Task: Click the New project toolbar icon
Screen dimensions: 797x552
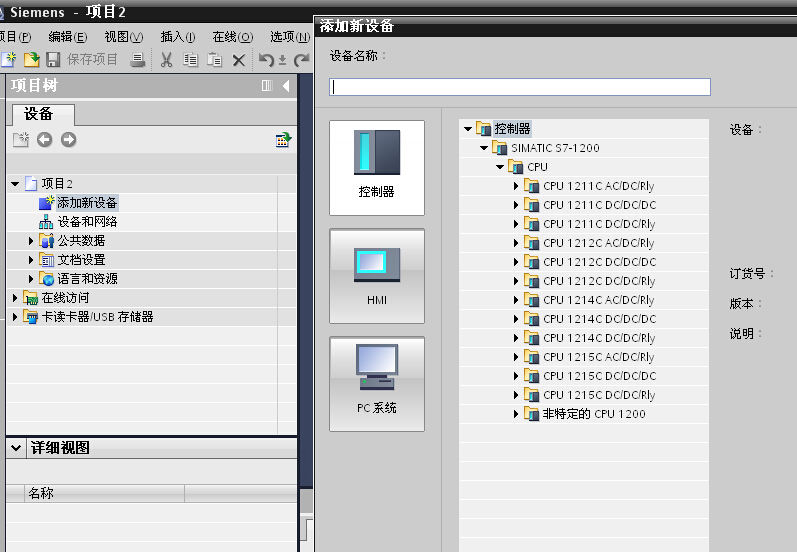Action: coord(8,59)
